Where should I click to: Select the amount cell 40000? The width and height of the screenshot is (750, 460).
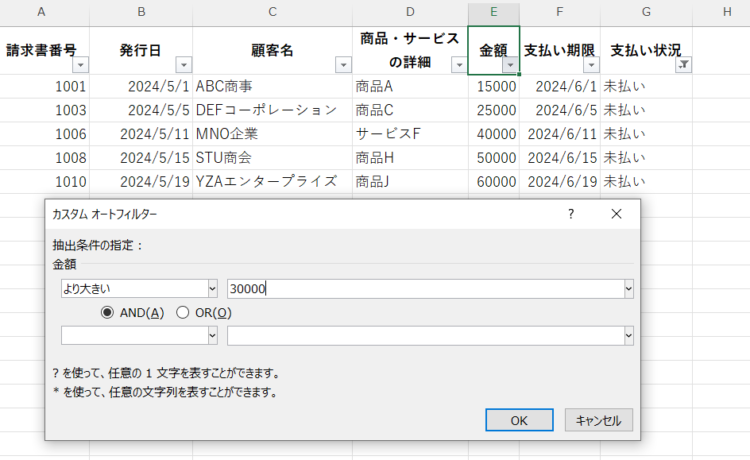[494, 134]
